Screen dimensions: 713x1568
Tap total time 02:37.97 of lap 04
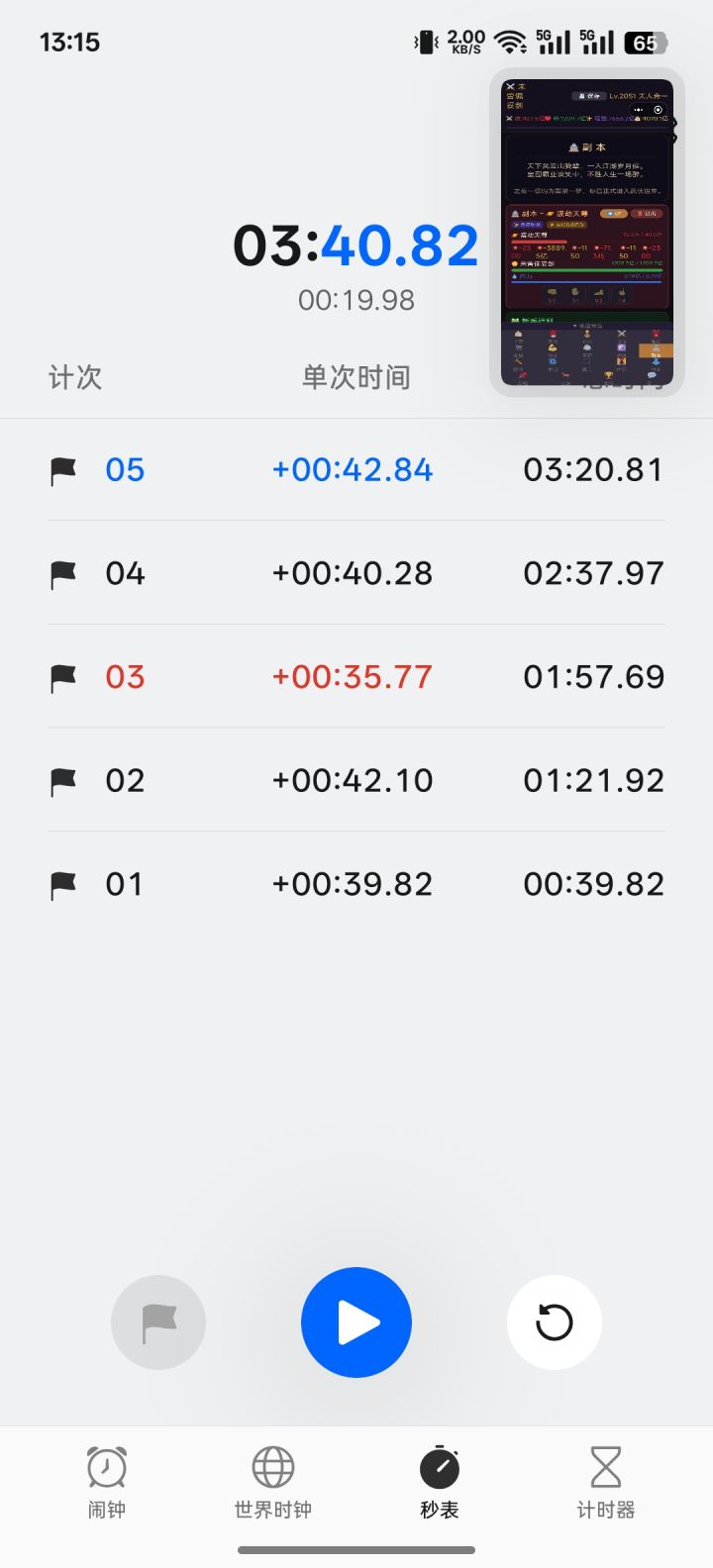click(x=593, y=573)
